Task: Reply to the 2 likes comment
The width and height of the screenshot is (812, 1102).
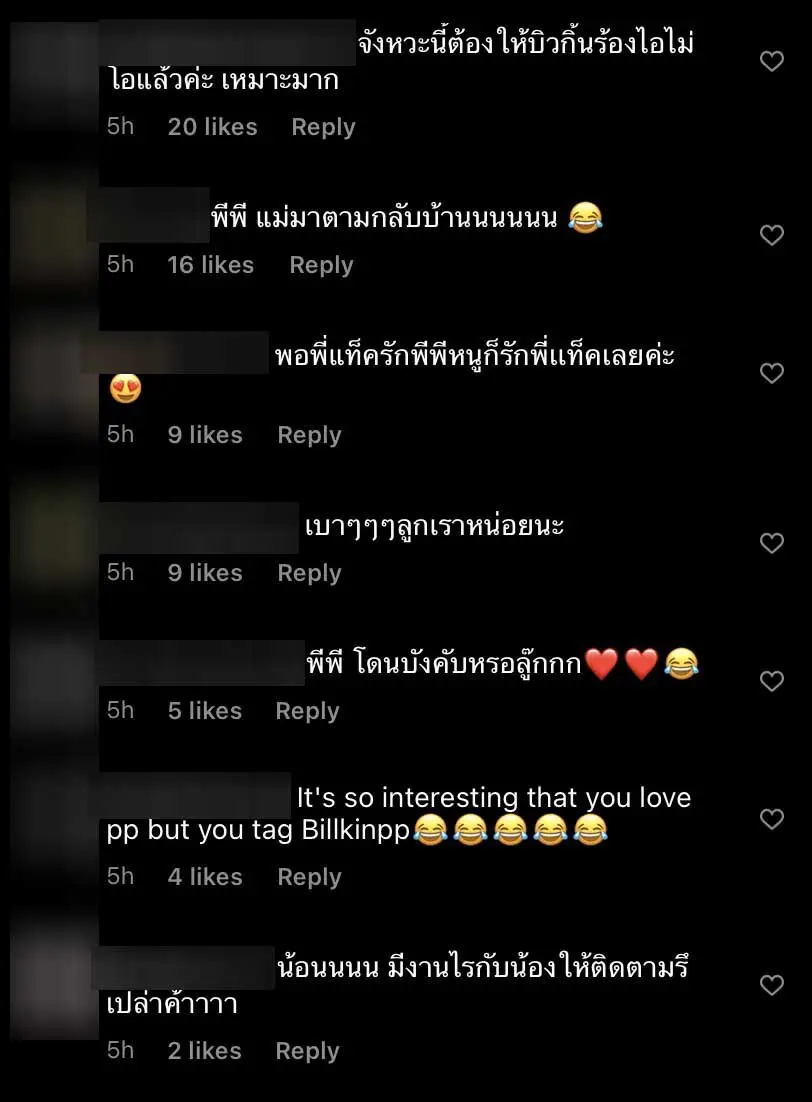Action: pos(307,1051)
